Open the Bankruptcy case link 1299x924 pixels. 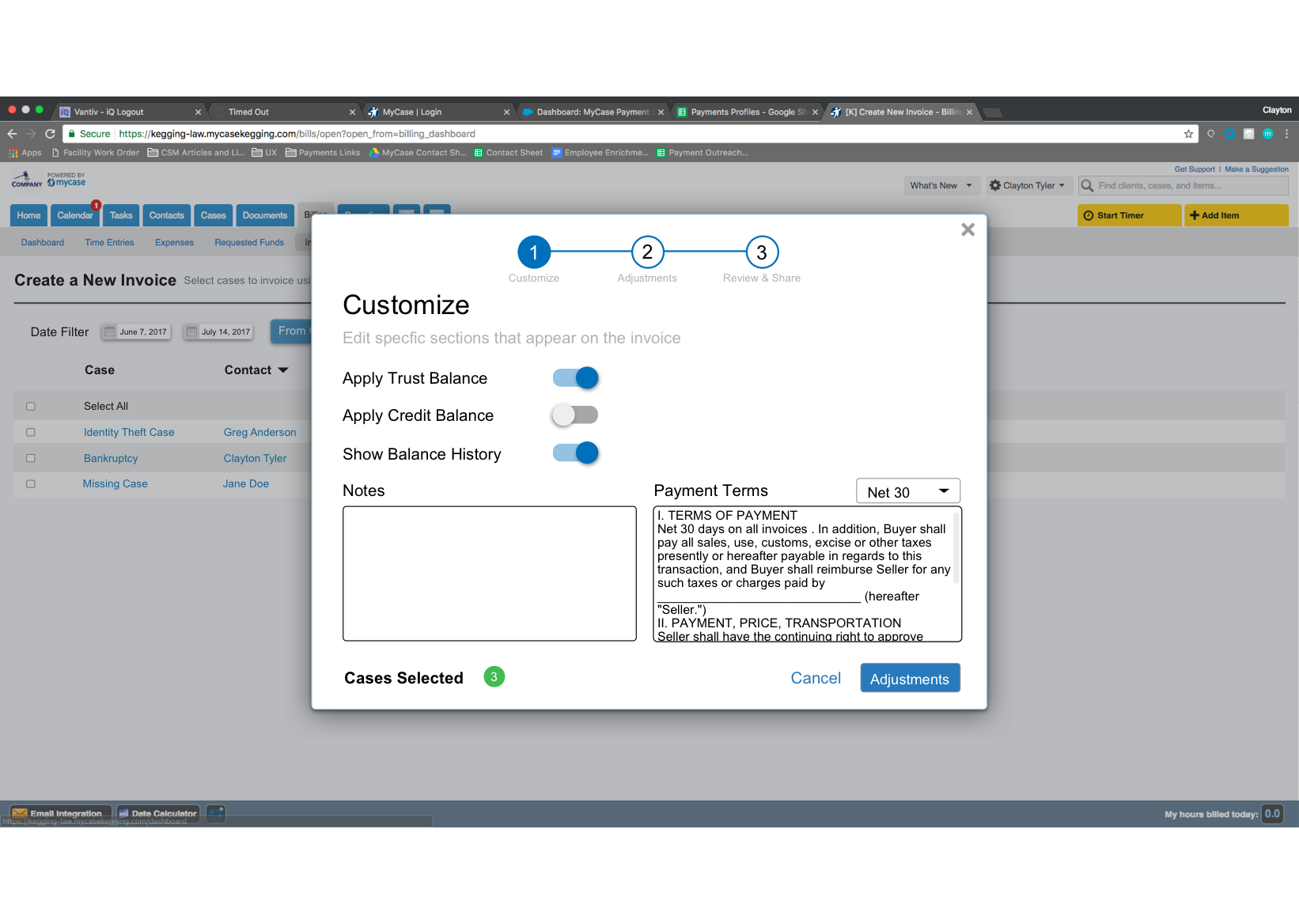coord(111,458)
